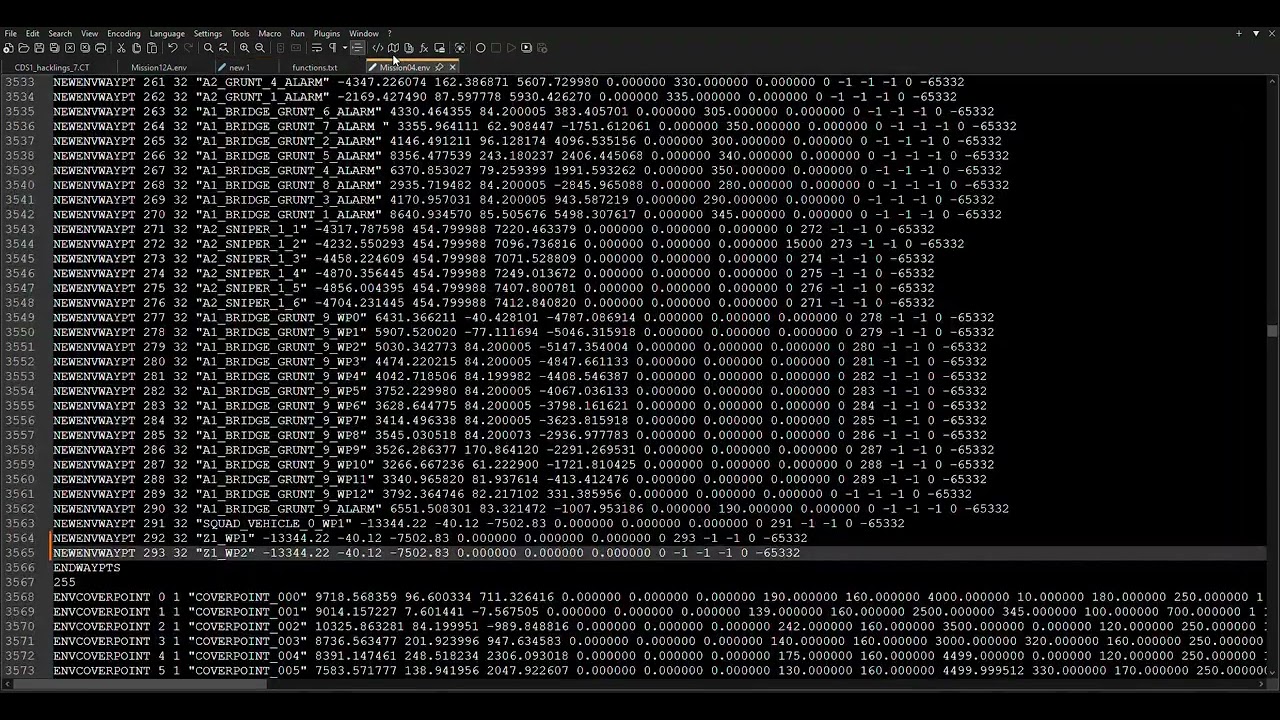Open the tab list triangle dropdown

coord(1256,33)
